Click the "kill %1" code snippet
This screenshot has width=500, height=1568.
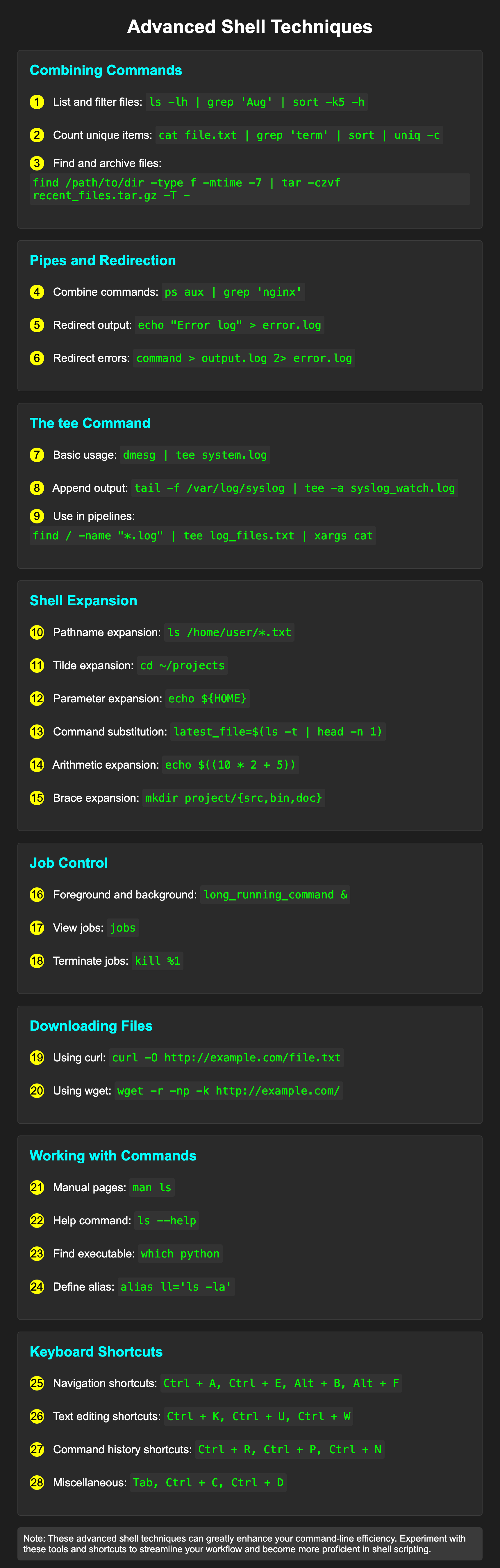[x=157, y=961]
